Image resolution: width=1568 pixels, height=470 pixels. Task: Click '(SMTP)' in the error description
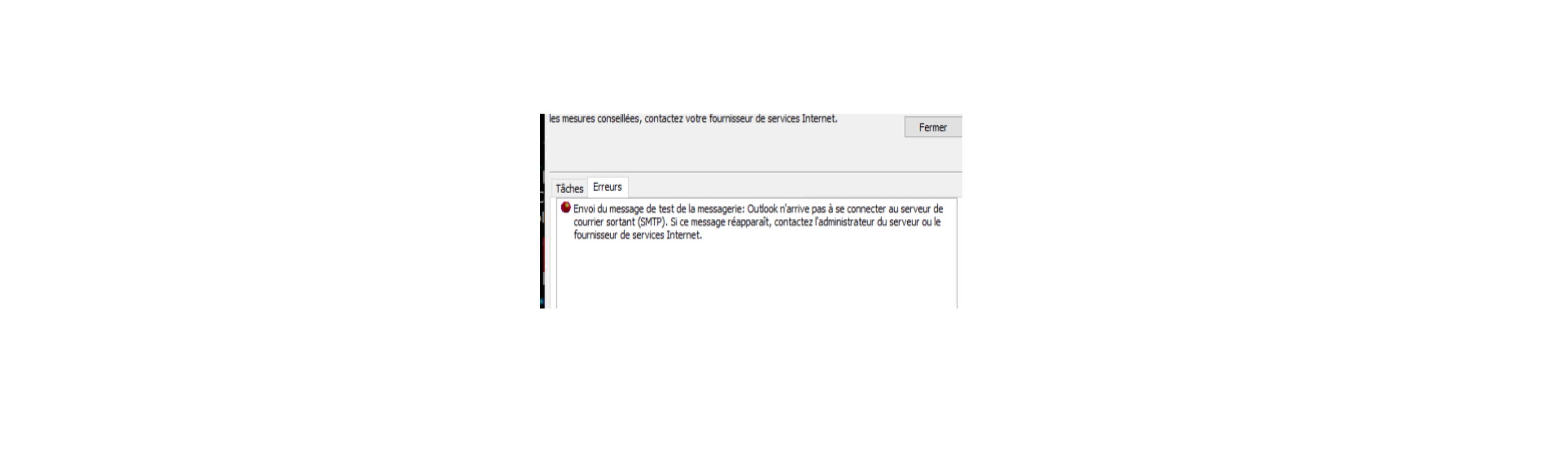point(652,222)
